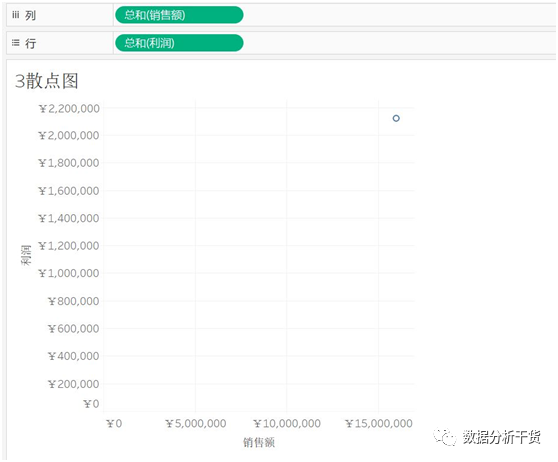Select the 总和(销售额) pill on the columns shelf
558x462 pixels.
pyautogui.click(x=179, y=15)
